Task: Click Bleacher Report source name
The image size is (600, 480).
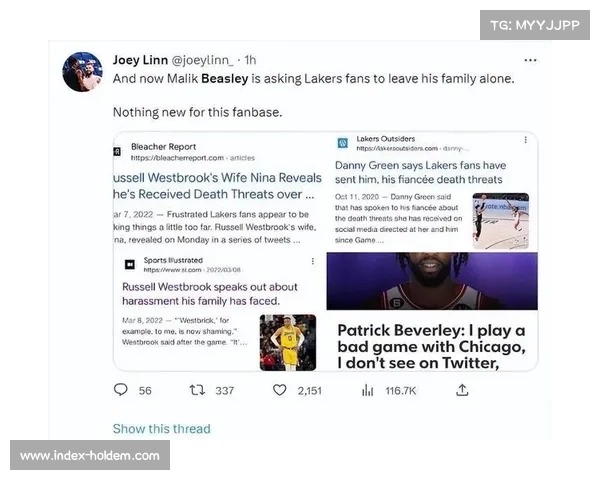Action: coord(163,147)
